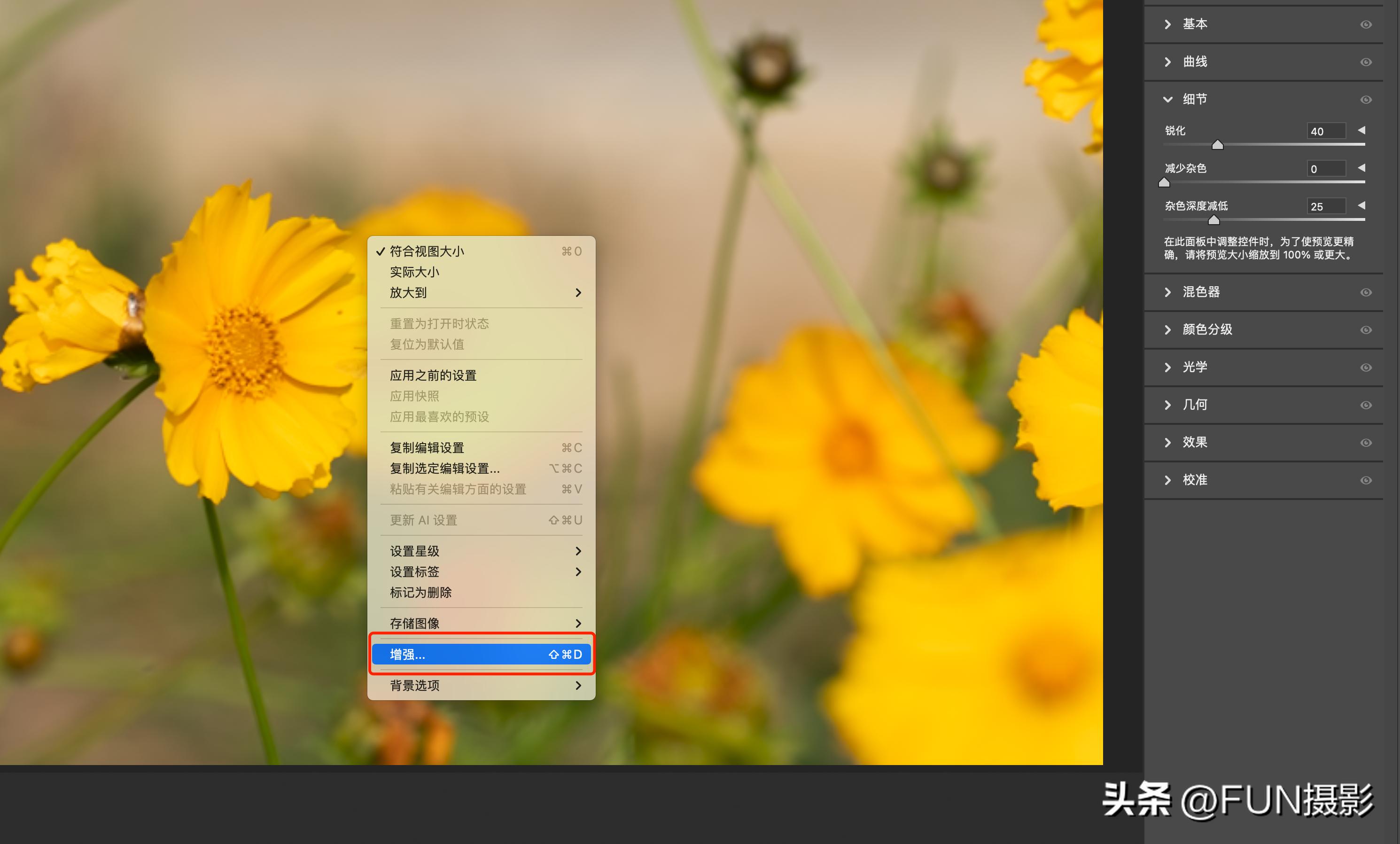Toggle visibility of the 几何 panel adjustments
Viewport: 1400px width, 844px height.
(x=1366, y=405)
